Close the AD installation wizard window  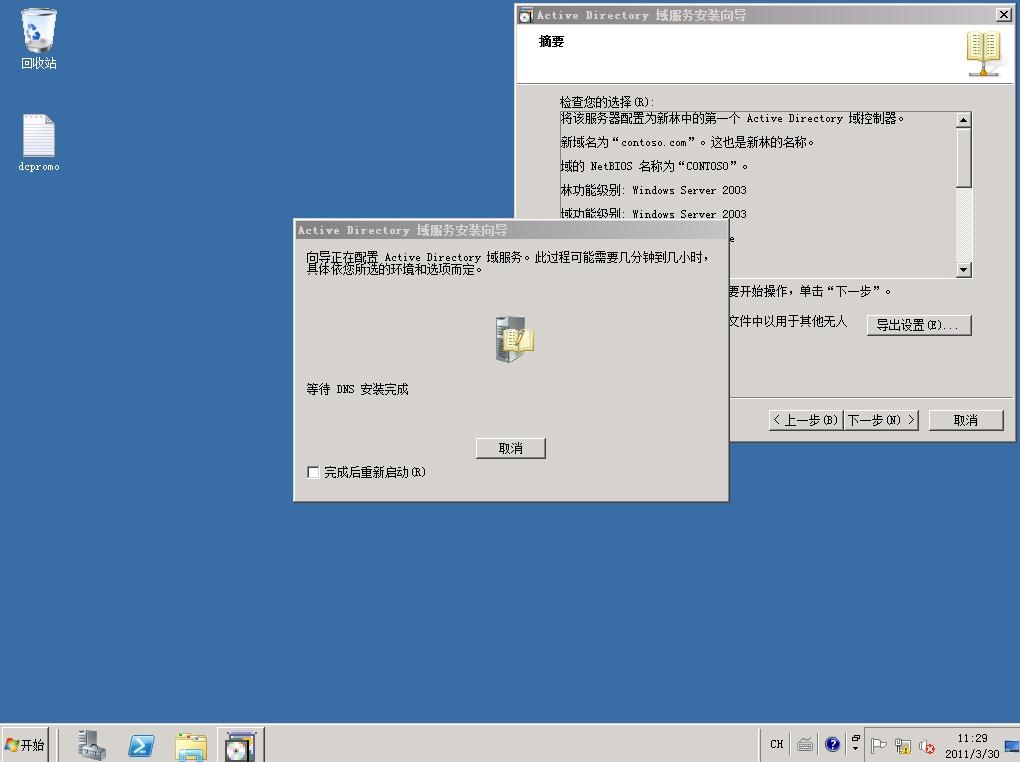pos(1004,14)
